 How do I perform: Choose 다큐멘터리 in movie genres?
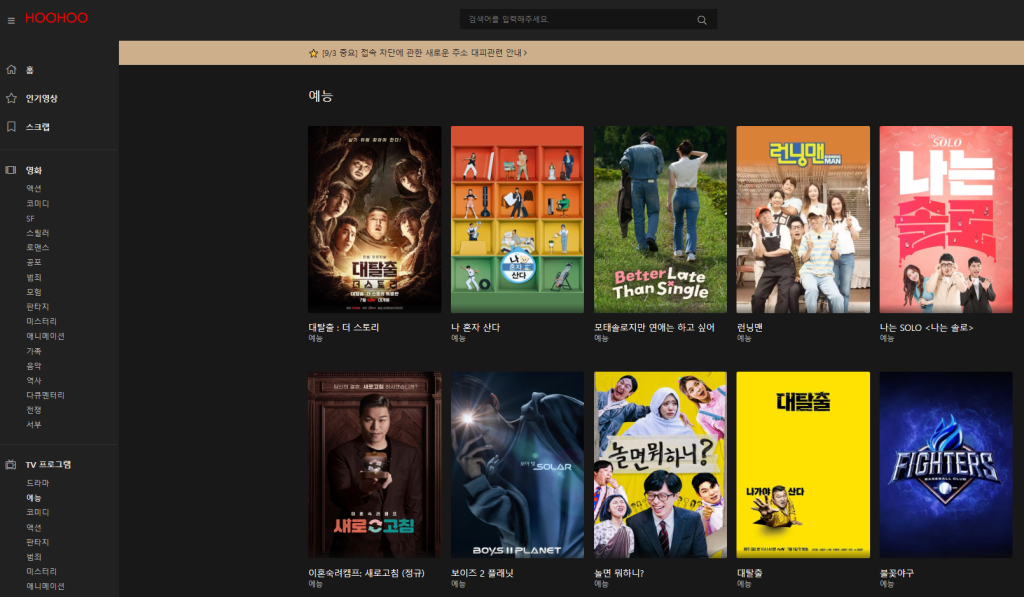point(45,395)
